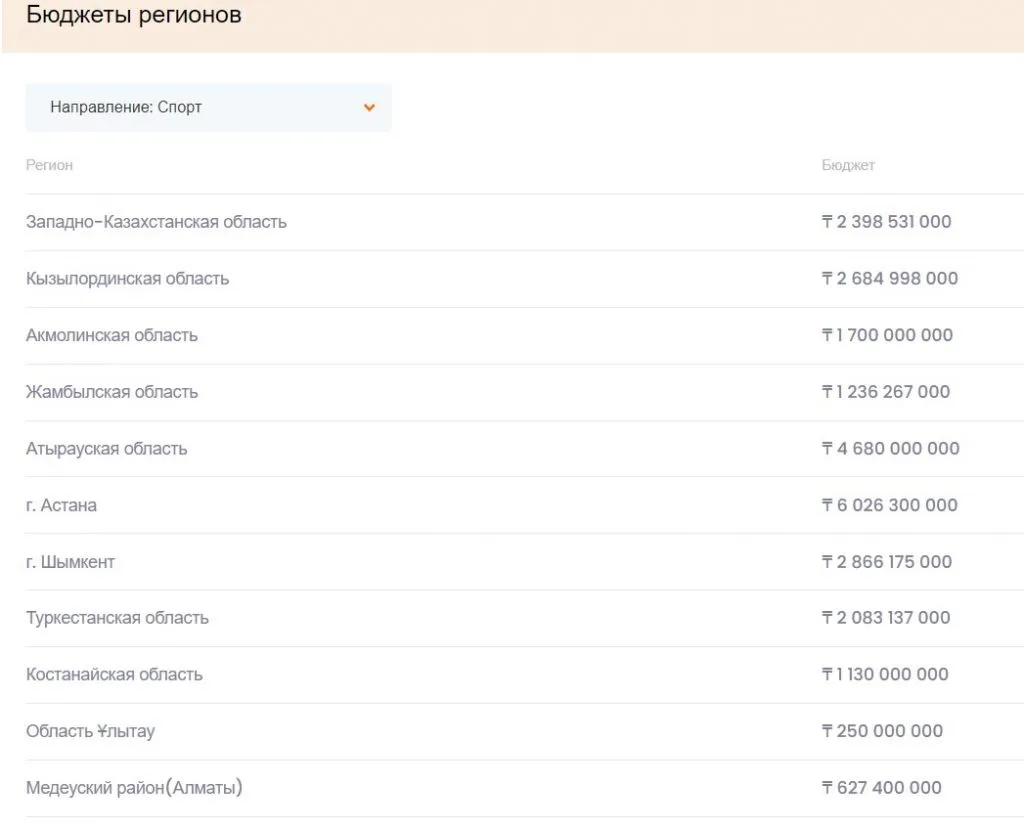Click the 'Регион' column header
This screenshot has height=828, width=1024.
click(x=49, y=165)
